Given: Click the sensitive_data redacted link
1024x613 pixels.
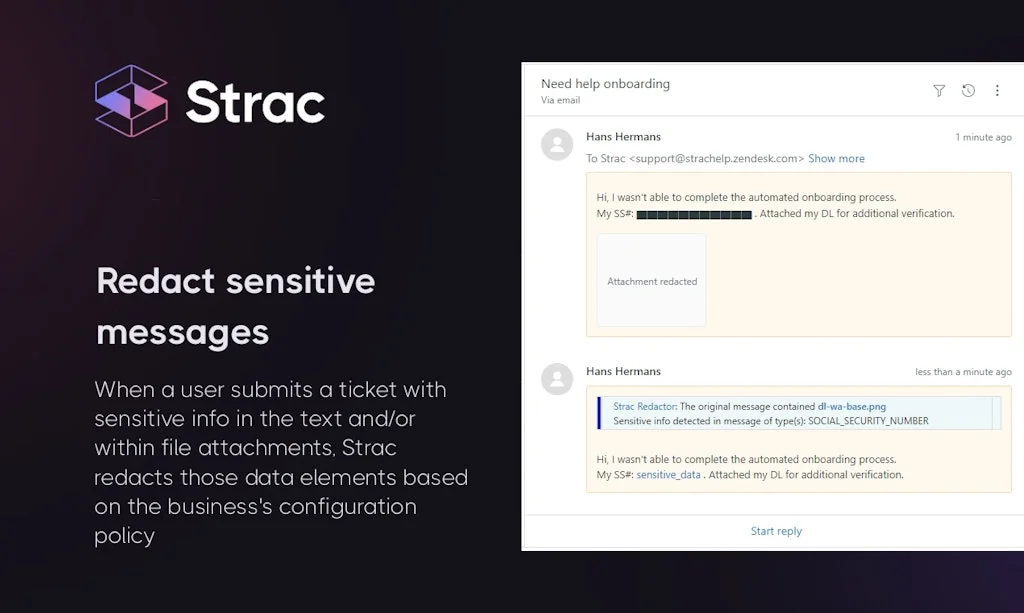Looking at the screenshot, I should [669, 474].
